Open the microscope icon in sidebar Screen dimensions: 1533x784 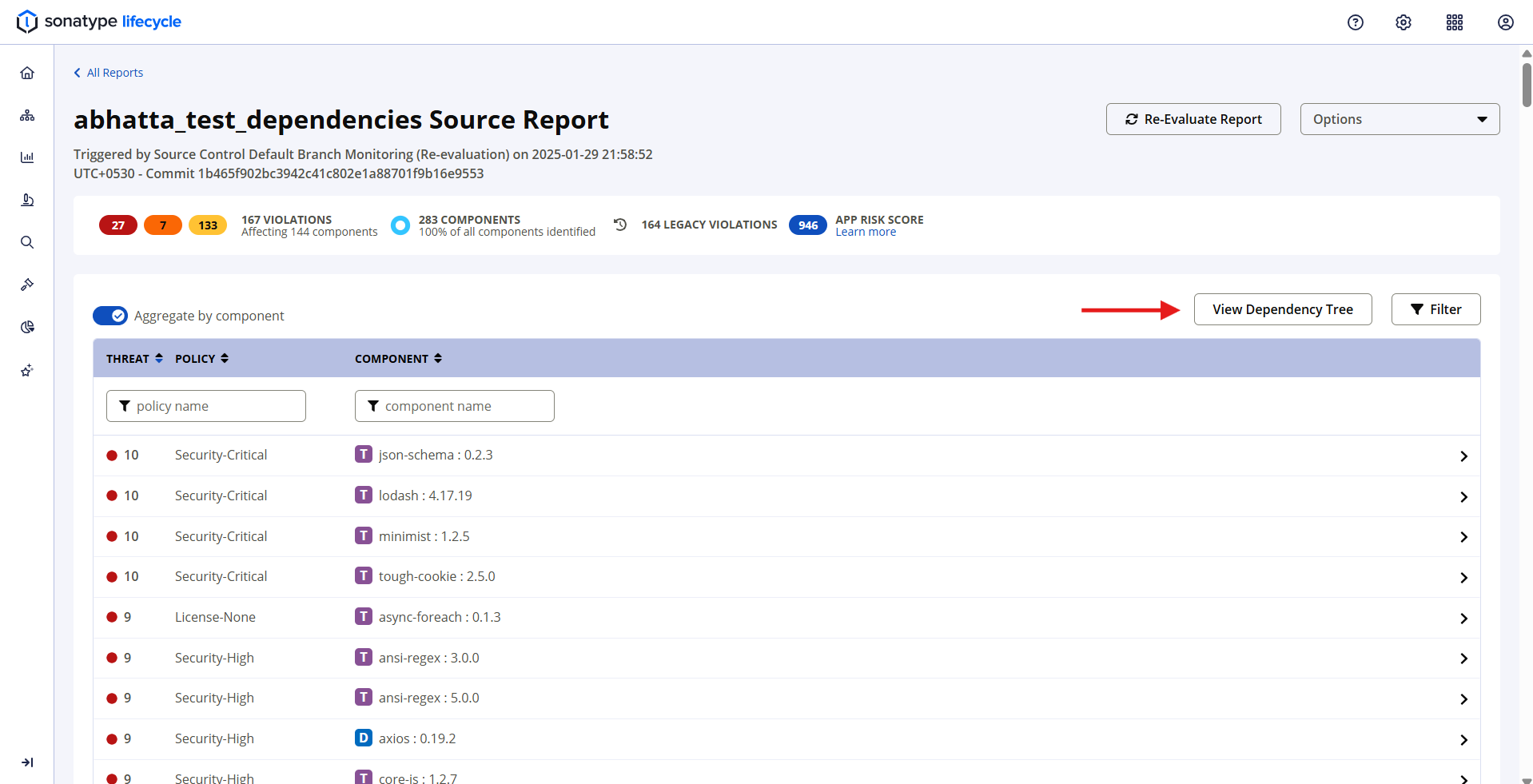[27, 200]
